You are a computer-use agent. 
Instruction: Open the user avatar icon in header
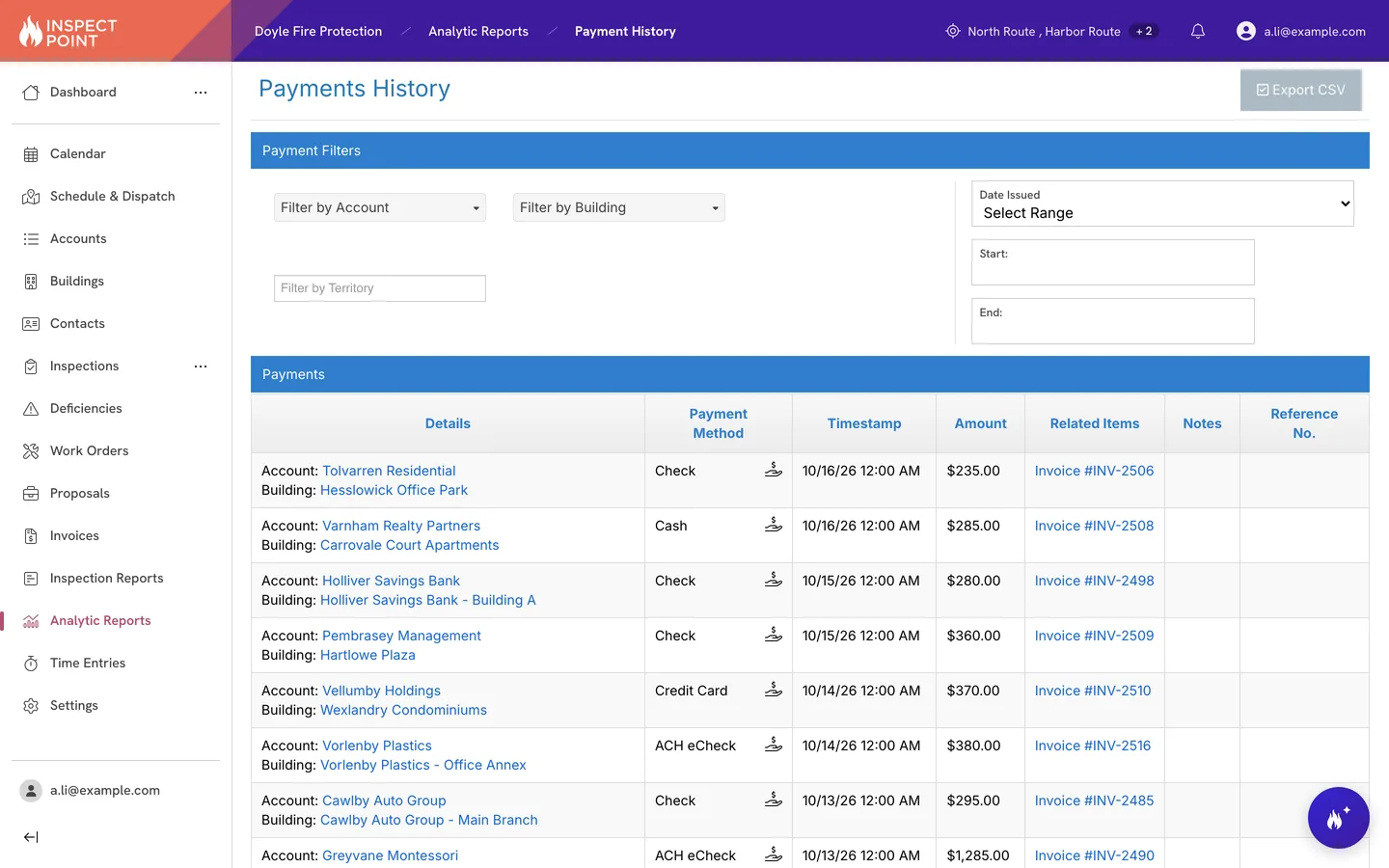click(x=1246, y=31)
